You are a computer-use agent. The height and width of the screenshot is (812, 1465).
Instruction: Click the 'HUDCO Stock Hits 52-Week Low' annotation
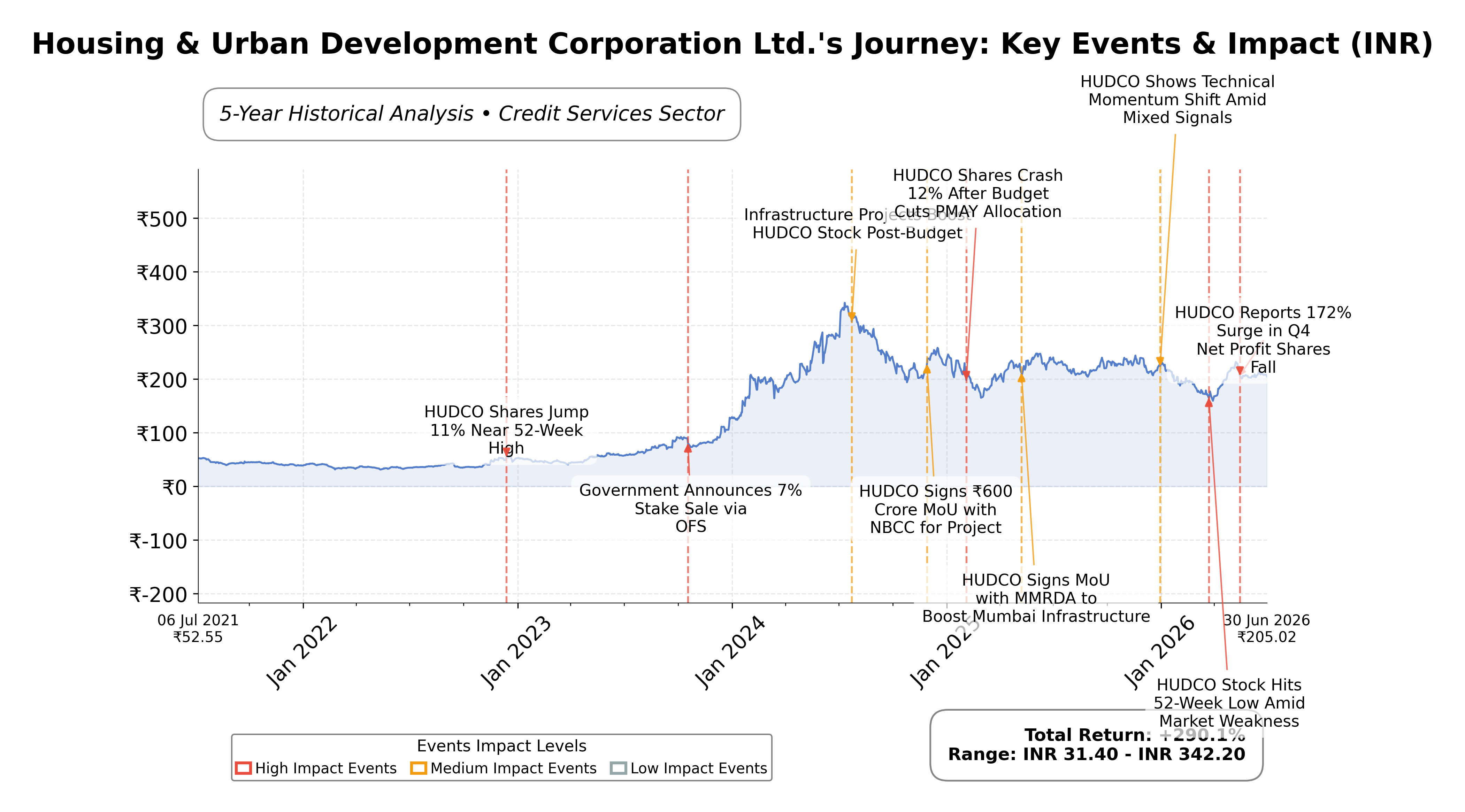click(x=1229, y=703)
